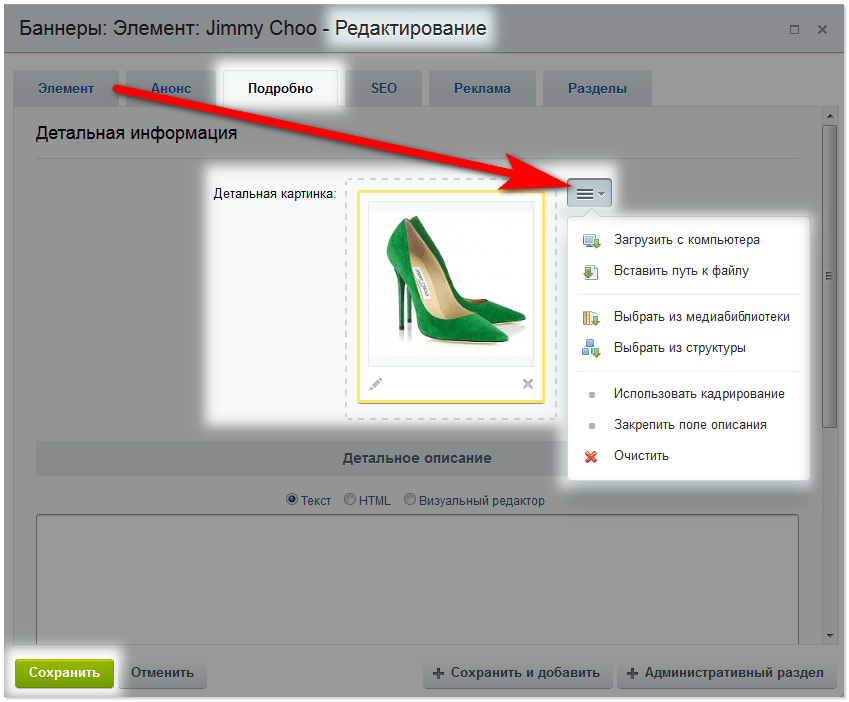Click the vertical scrollbar thumb
The height and width of the screenshot is (702, 849).
[x=829, y=276]
